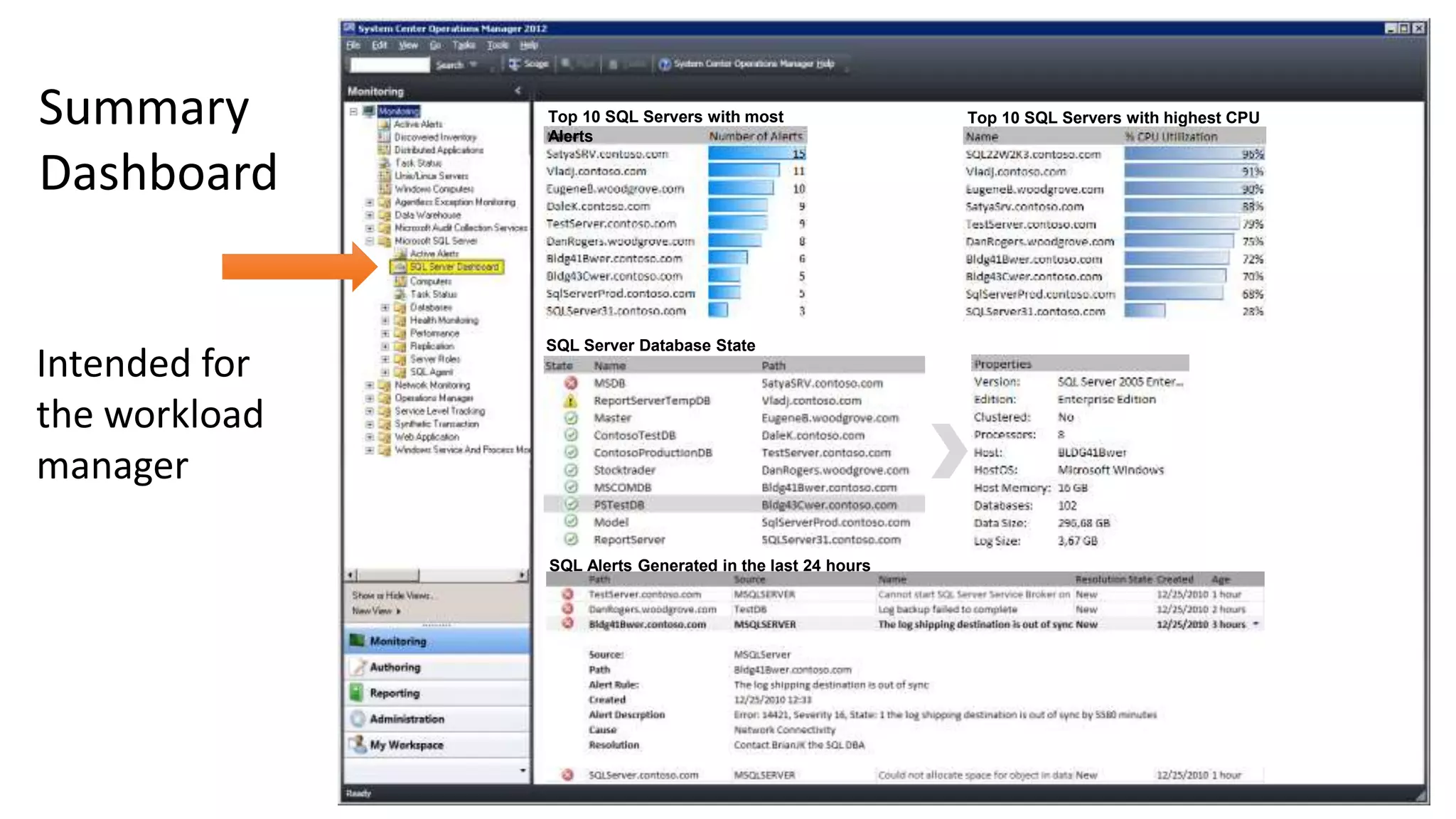Collapse the Monitoring navigation pane chevron
The height and width of the screenshot is (819, 1456).
518,90
